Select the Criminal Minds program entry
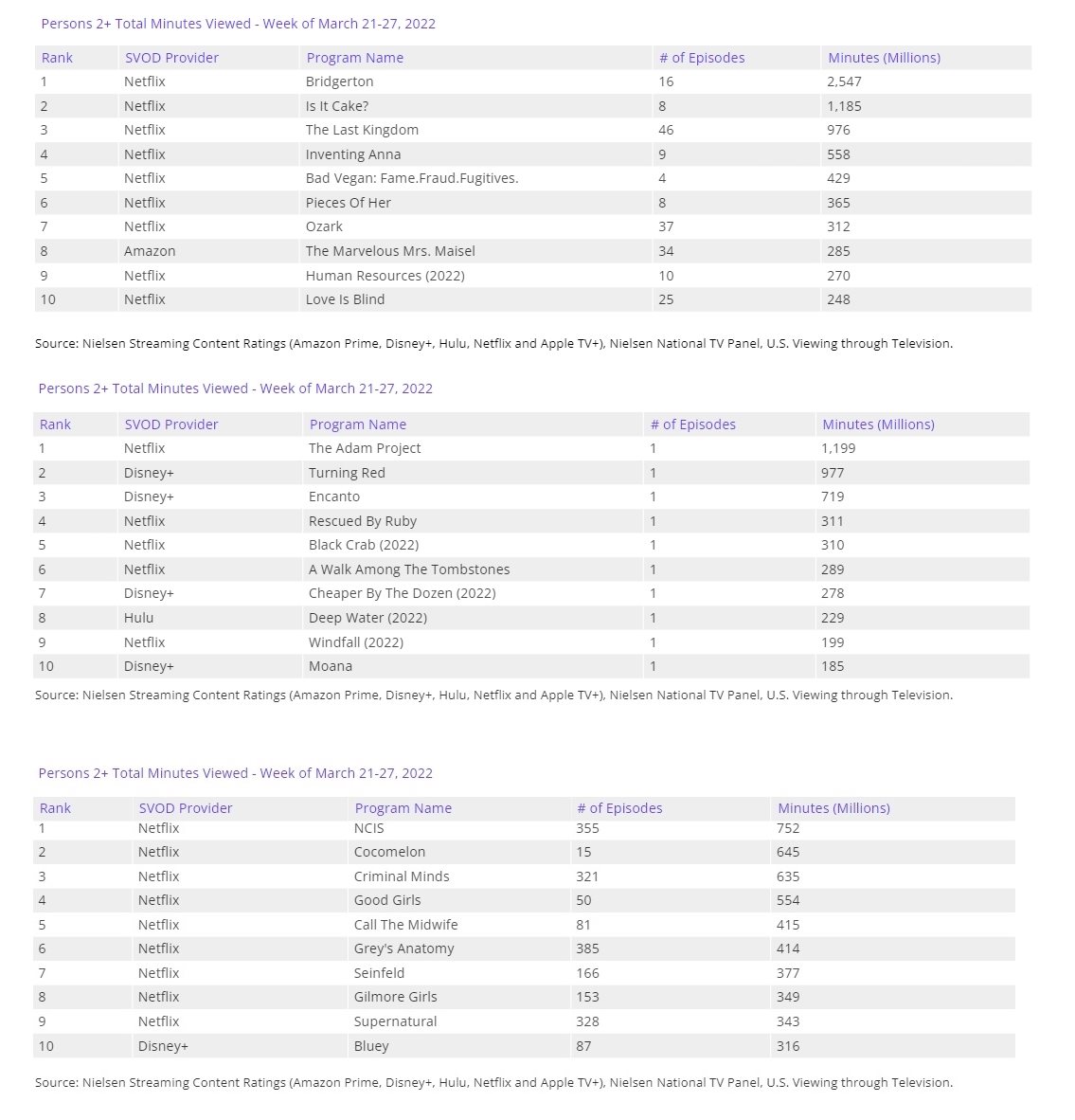 tap(402, 876)
